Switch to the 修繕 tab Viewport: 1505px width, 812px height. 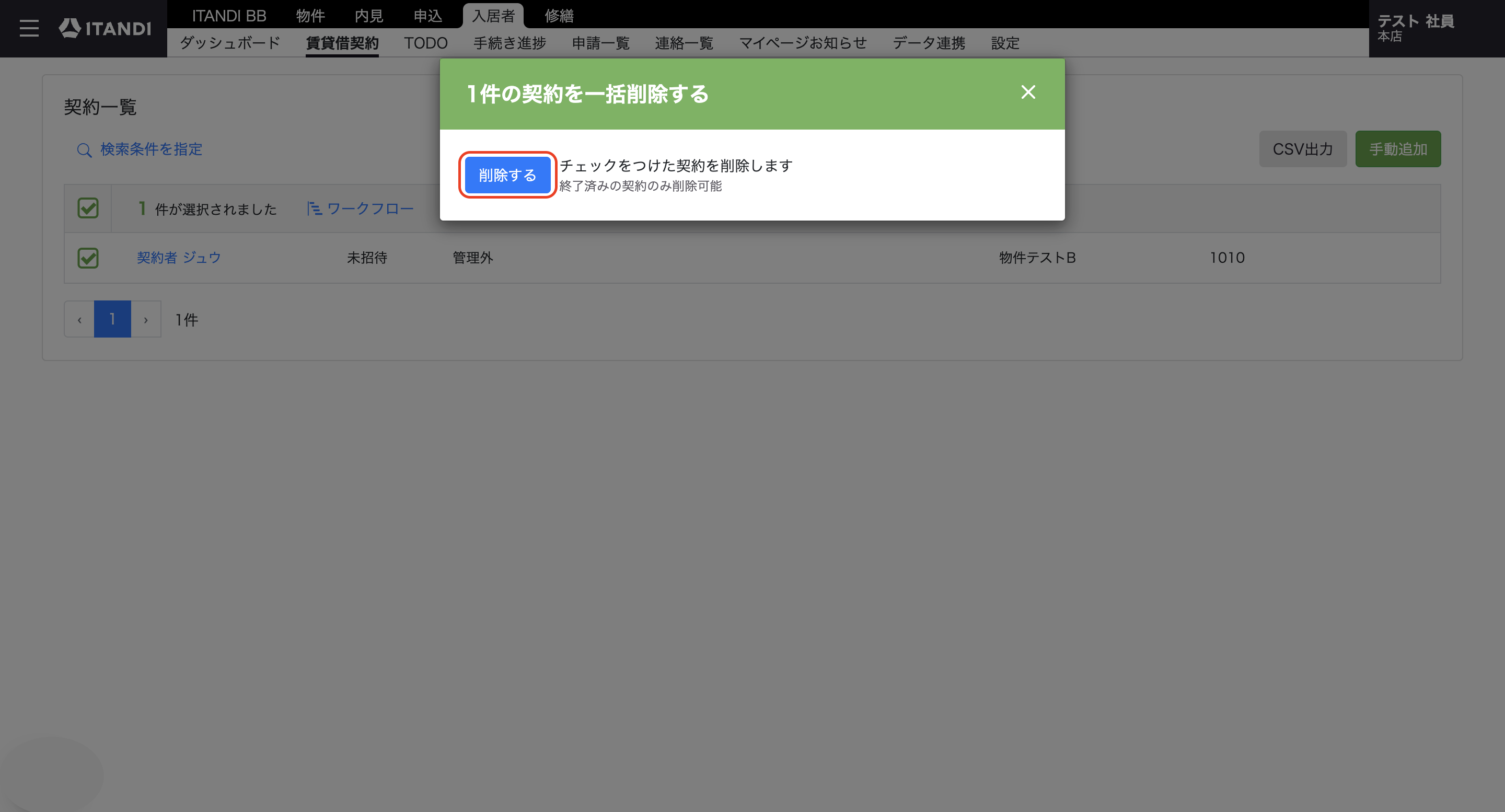pos(559,16)
